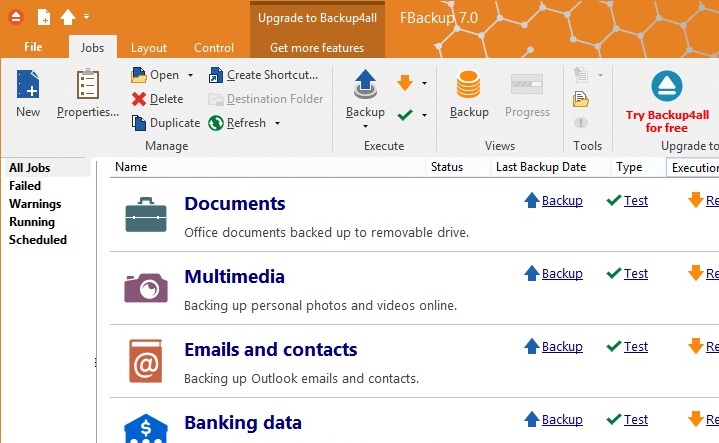Viewport: 719px width, 443px height.
Task: Click the Test link for Emails and contacts
Action: coord(635,347)
